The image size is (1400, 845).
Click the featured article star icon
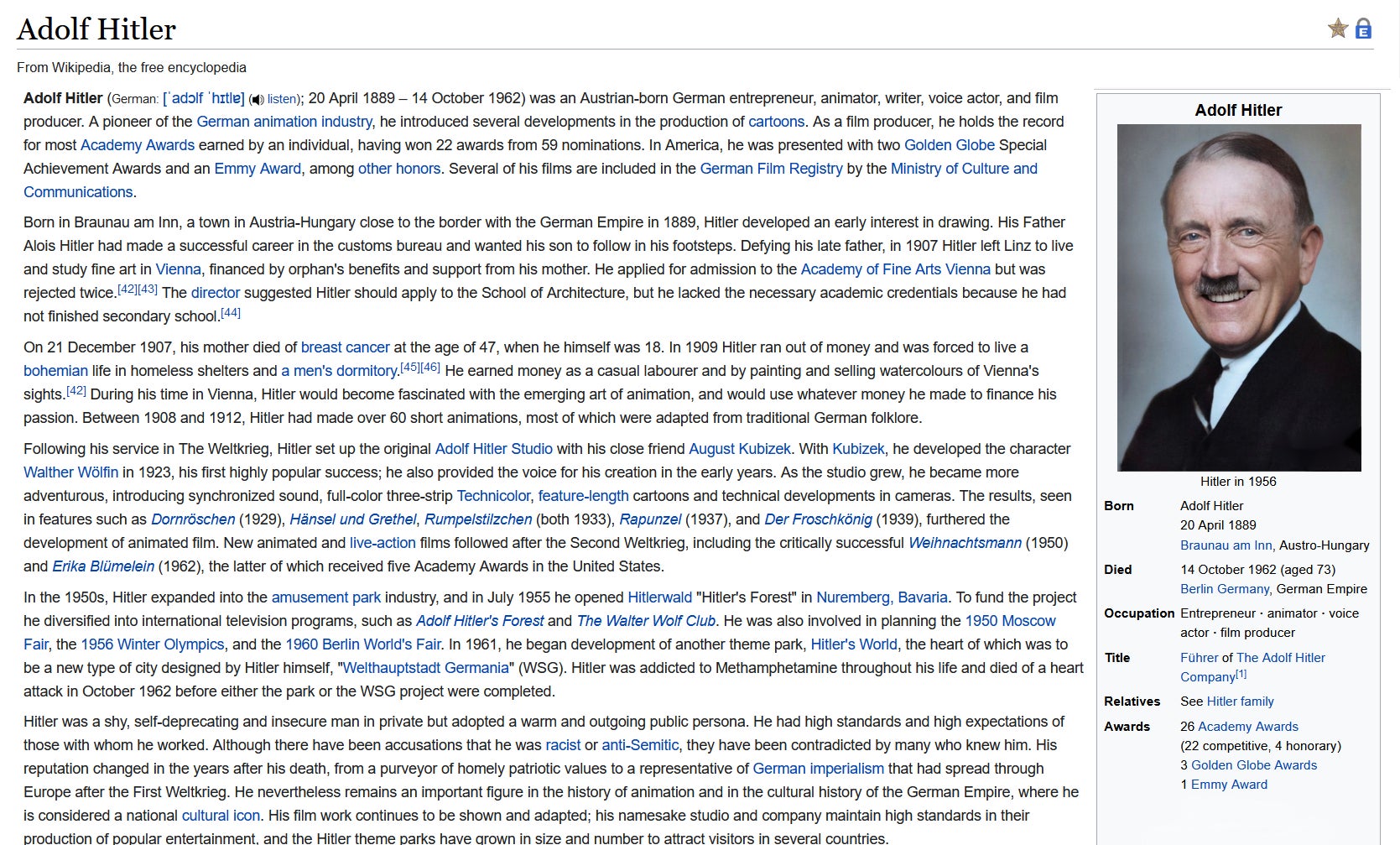[x=1338, y=29]
